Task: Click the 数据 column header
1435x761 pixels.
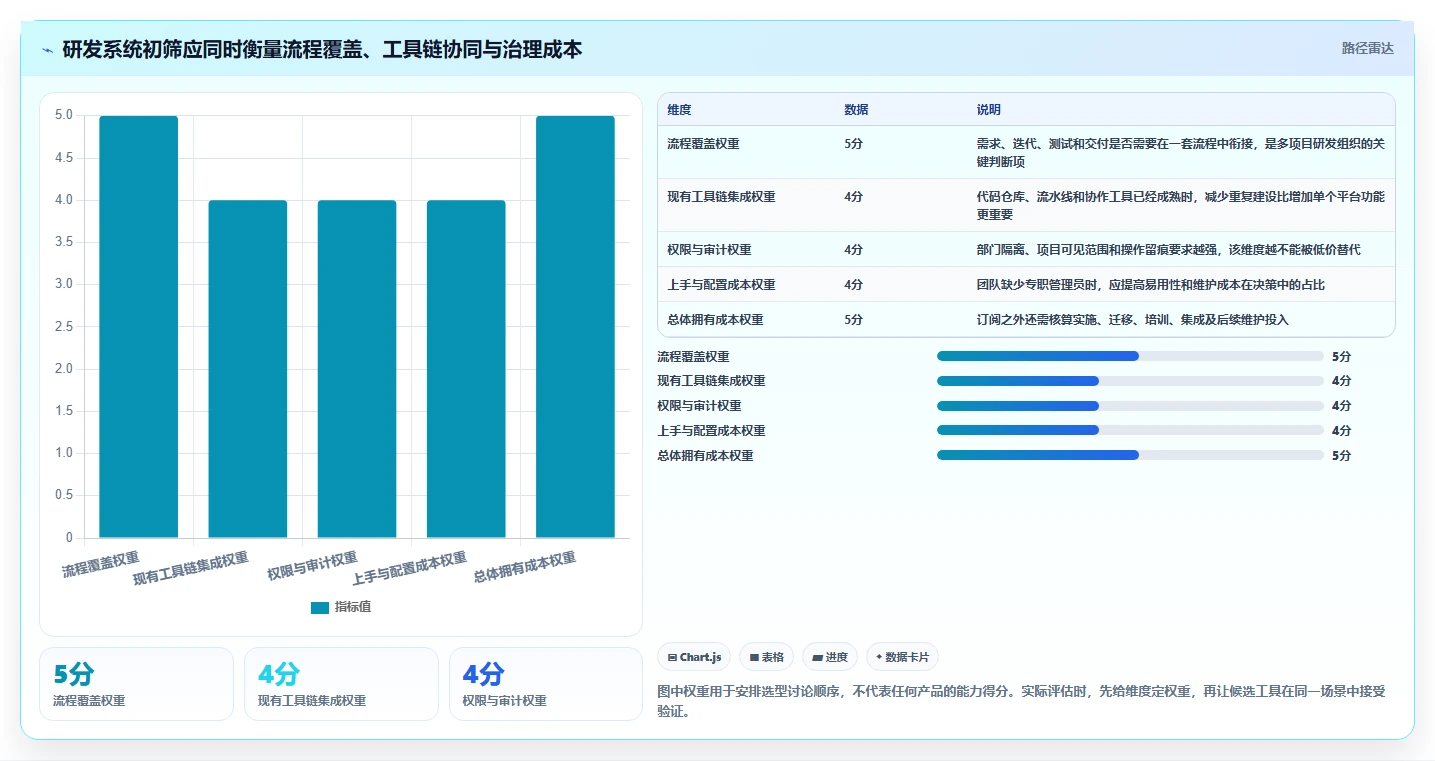Action: pos(856,110)
